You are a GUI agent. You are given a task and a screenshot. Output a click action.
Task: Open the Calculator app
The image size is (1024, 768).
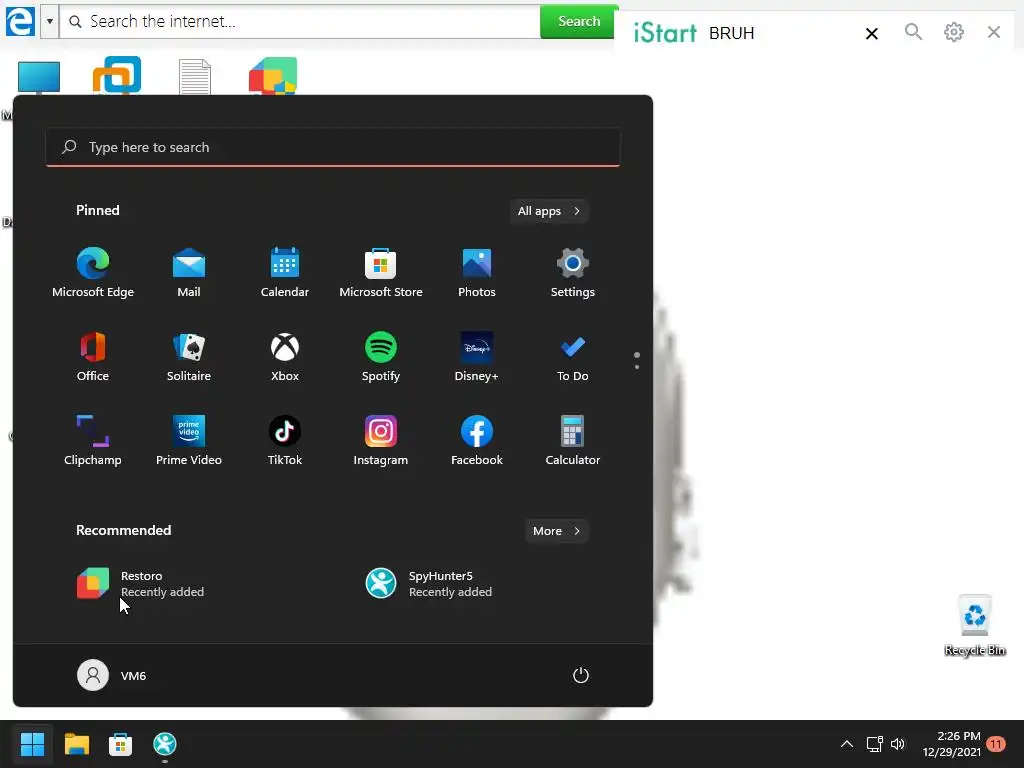point(573,441)
